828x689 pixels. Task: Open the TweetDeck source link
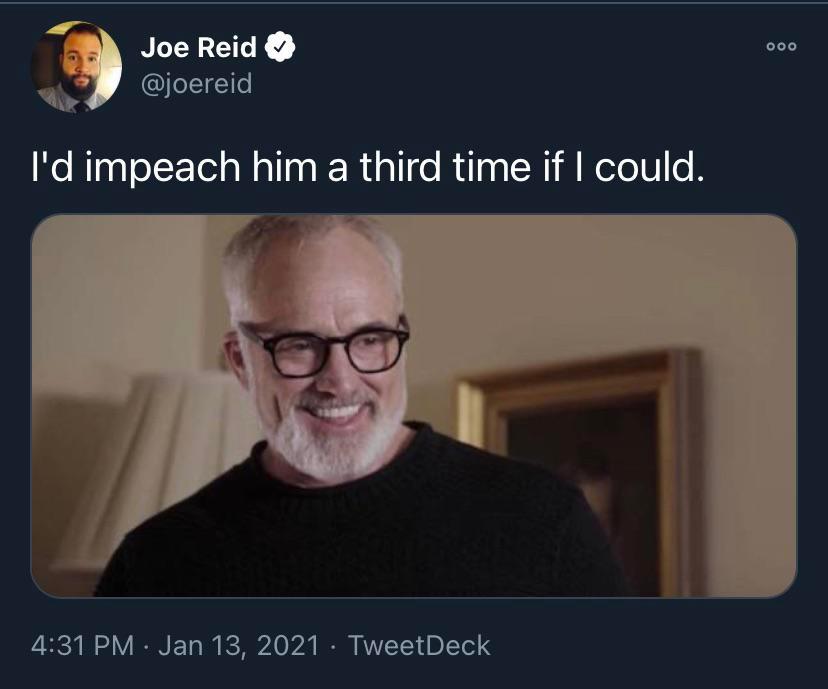(x=418, y=645)
